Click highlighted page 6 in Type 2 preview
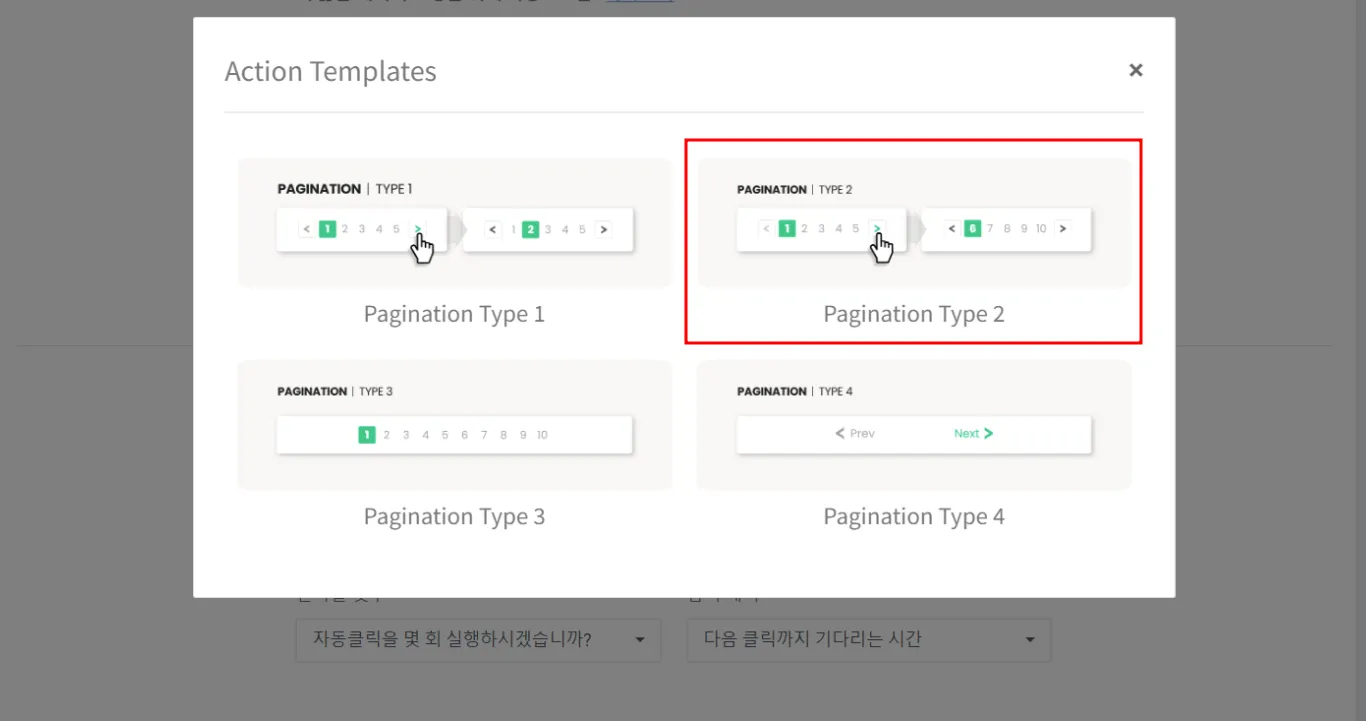 pos(973,229)
